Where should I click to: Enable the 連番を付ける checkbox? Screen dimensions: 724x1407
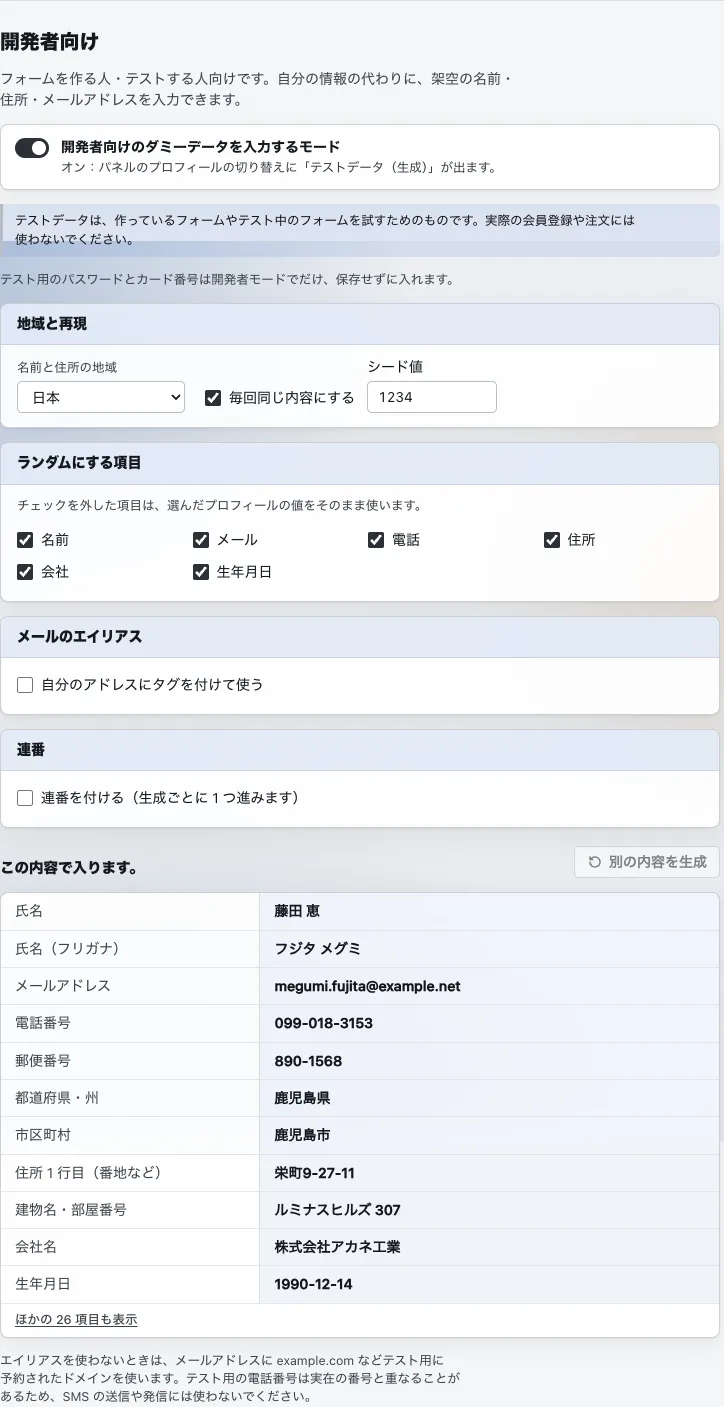click(25, 798)
